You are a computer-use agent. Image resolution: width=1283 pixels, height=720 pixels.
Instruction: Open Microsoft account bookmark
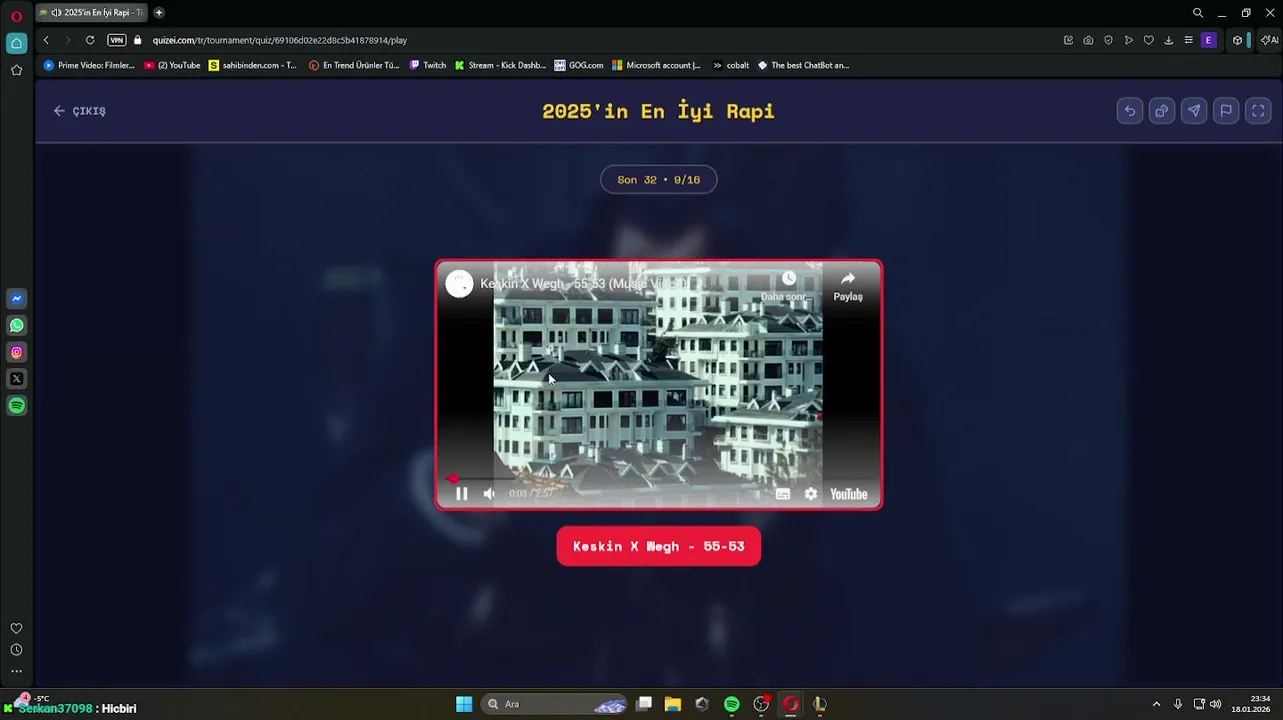click(x=656, y=65)
